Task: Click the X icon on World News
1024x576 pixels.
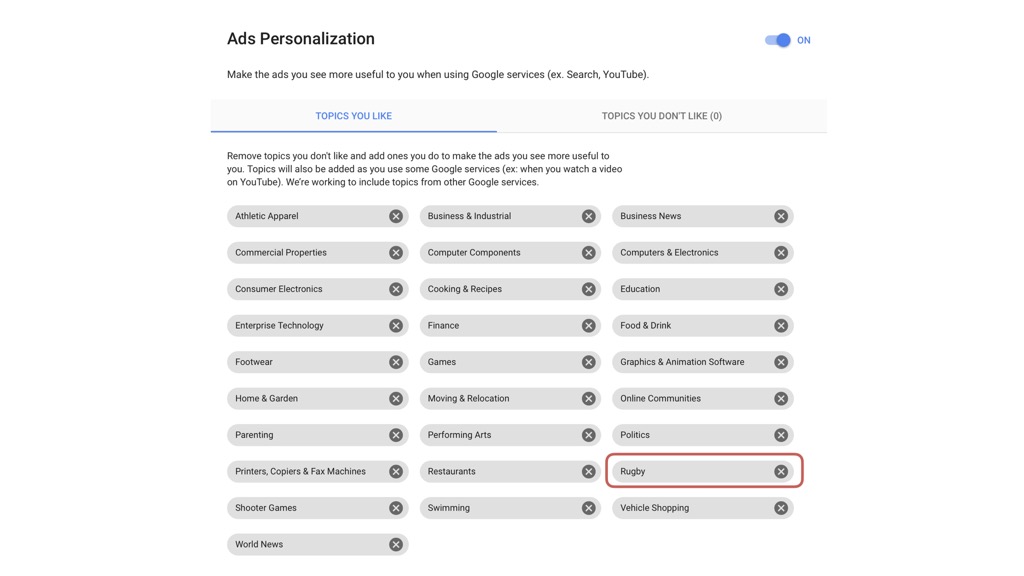Action: click(x=396, y=545)
